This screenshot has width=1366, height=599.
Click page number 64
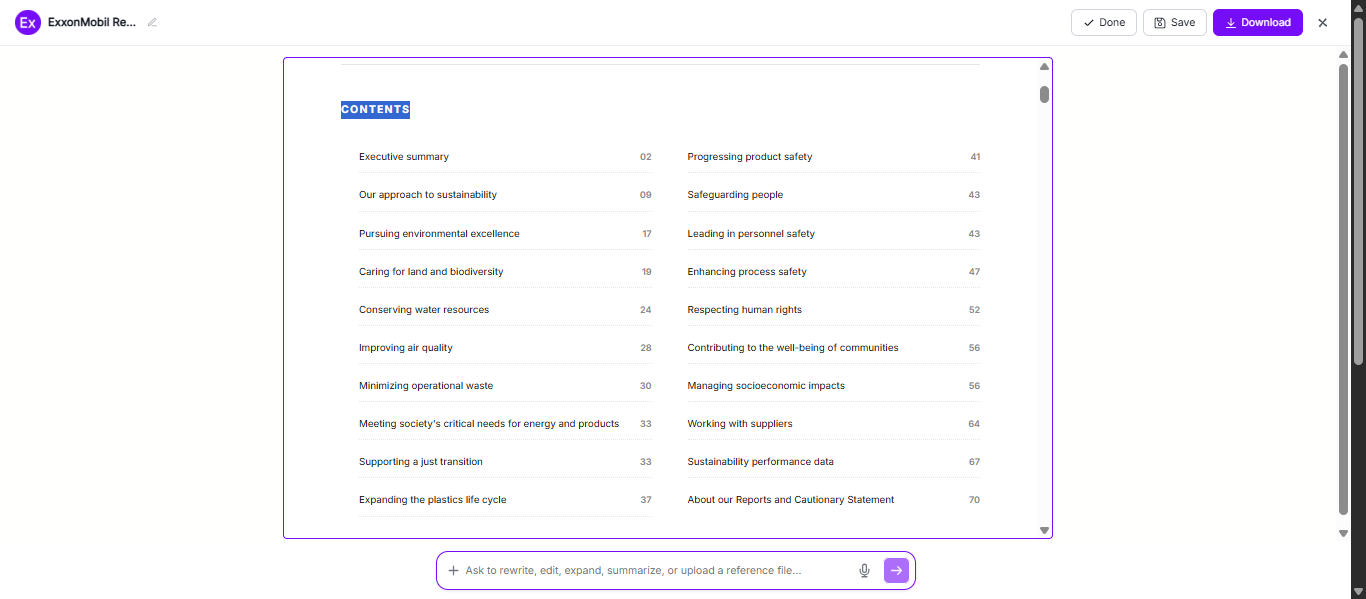(x=974, y=424)
